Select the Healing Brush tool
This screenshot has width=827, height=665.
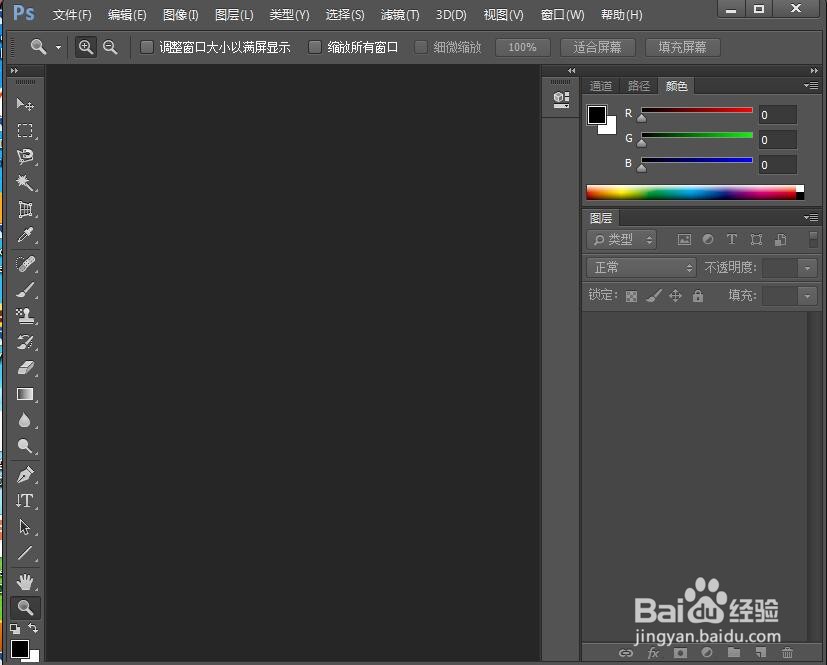click(x=25, y=264)
